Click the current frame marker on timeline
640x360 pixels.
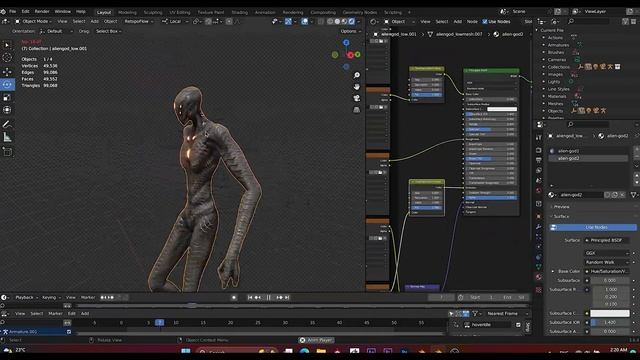point(160,322)
